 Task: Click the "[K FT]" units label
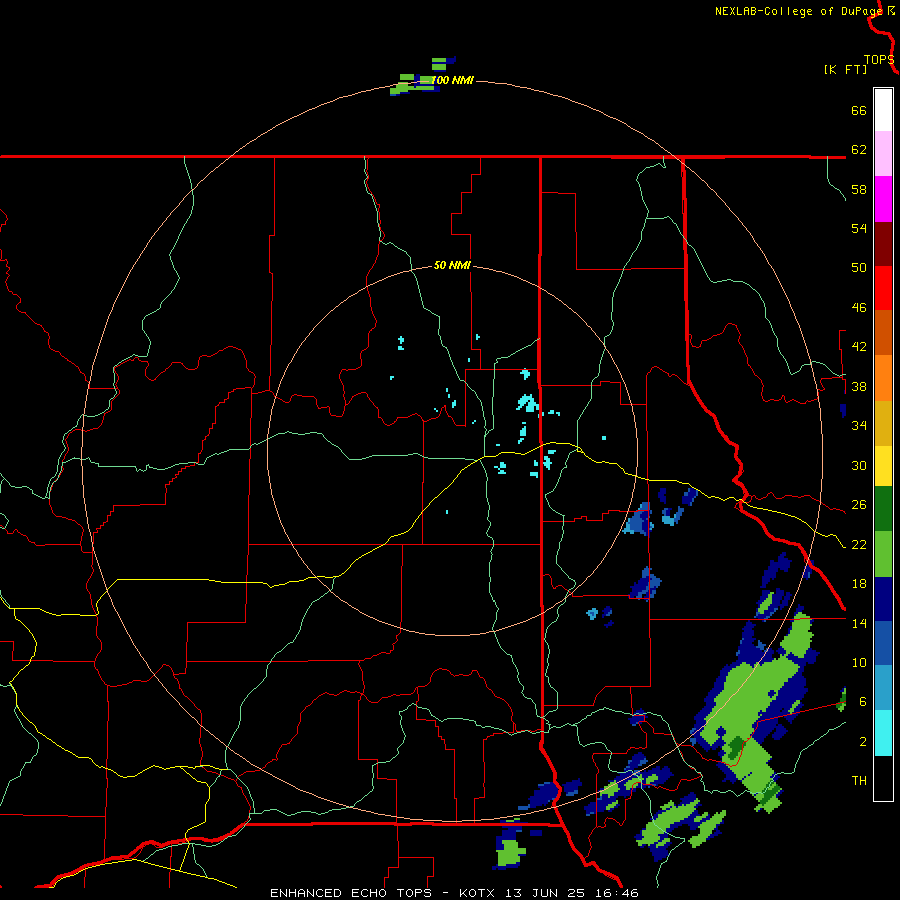coord(845,69)
